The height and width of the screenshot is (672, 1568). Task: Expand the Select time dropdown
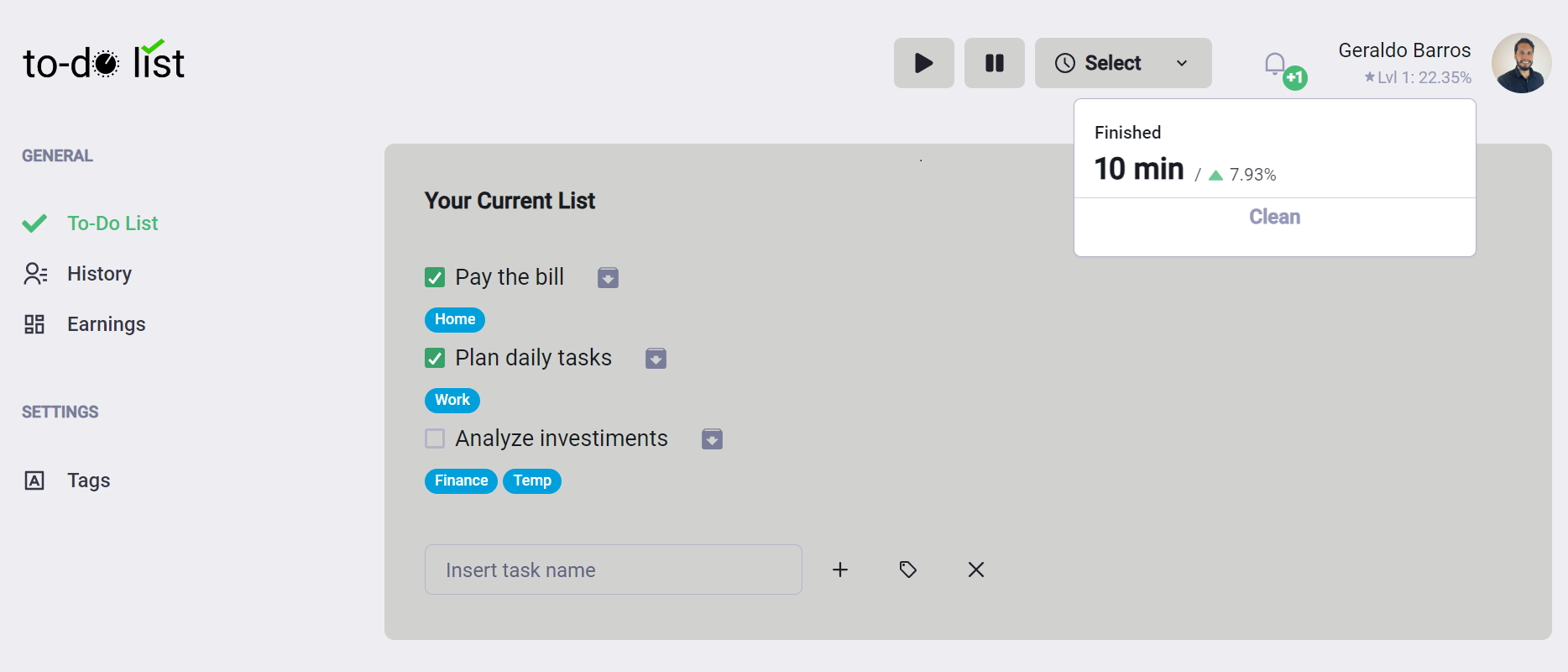pos(1122,63)
